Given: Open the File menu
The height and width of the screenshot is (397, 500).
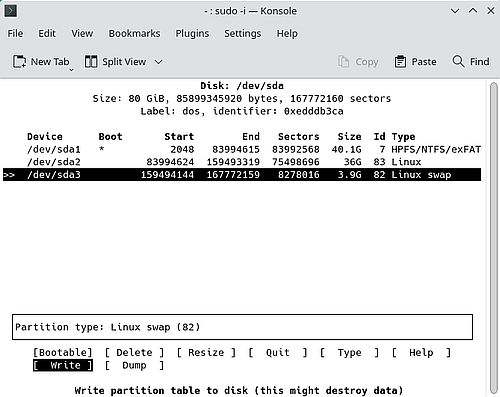Looking at the screenshot, I should 15,34.
